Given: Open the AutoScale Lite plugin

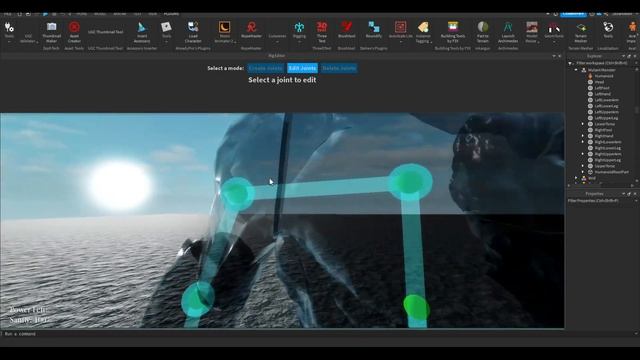Looking at the screenshot, I should [400, 31].
